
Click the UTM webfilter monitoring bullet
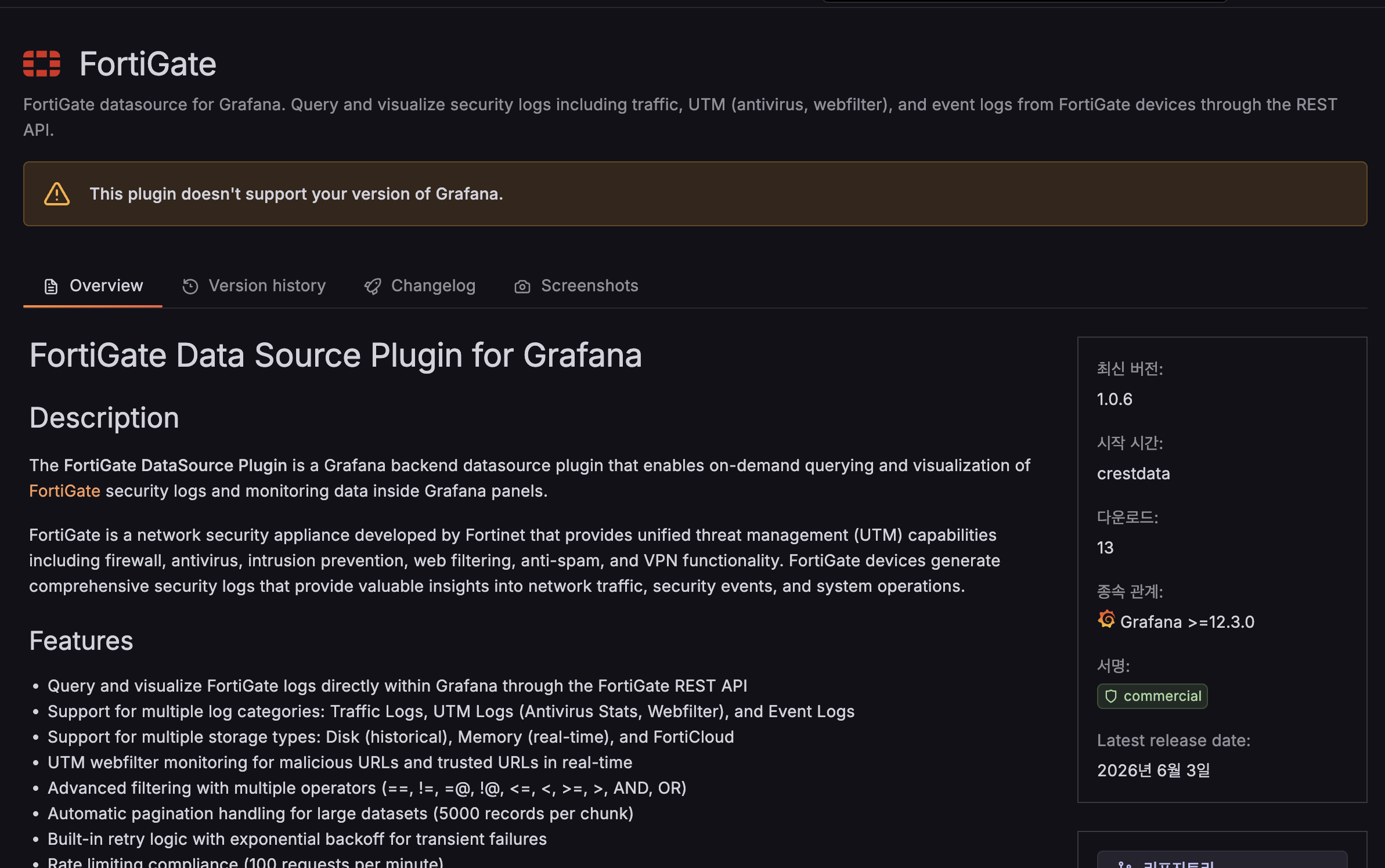pos(340,762)
